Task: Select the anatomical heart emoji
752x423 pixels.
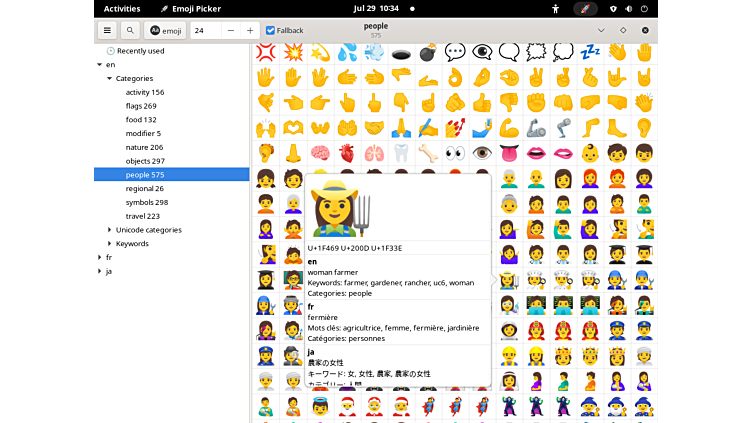Action: 346,153
